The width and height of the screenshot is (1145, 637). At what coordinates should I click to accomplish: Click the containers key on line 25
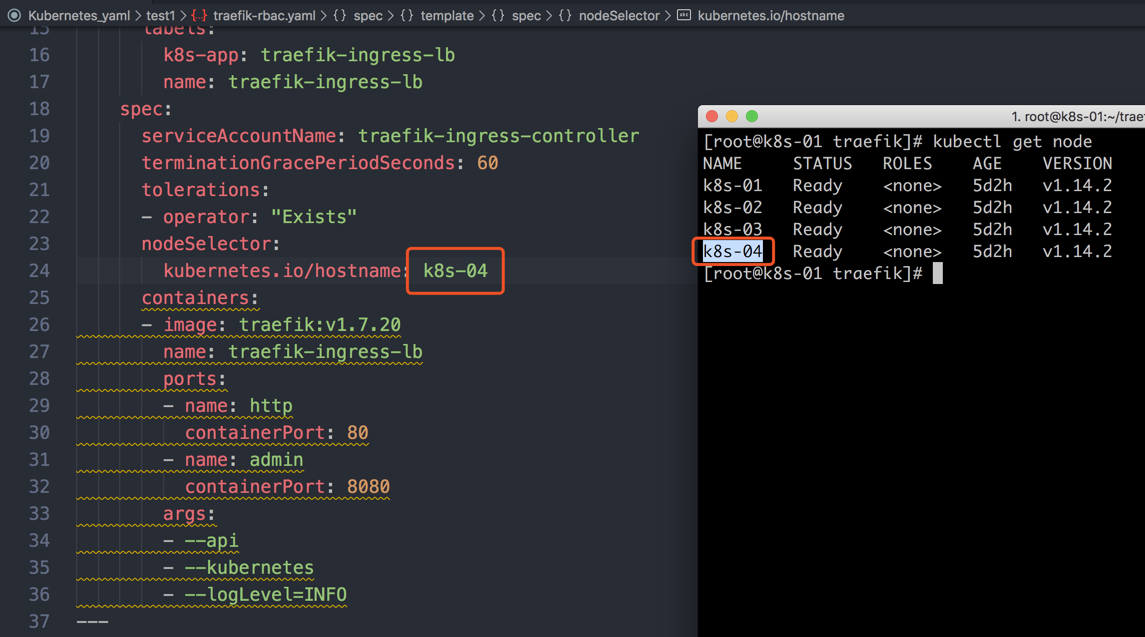195,298
